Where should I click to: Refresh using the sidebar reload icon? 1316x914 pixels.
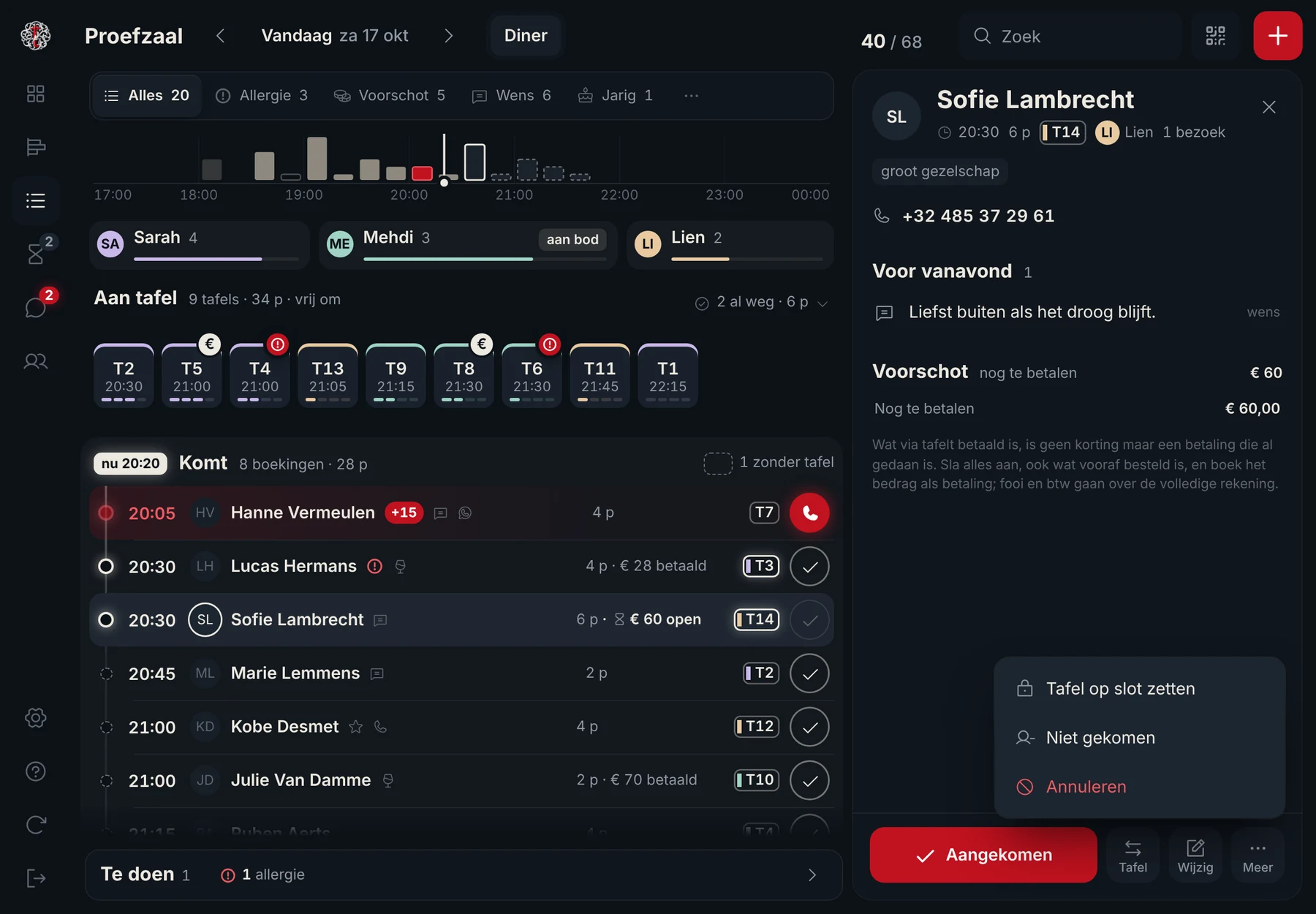click(x=36, y=825)
